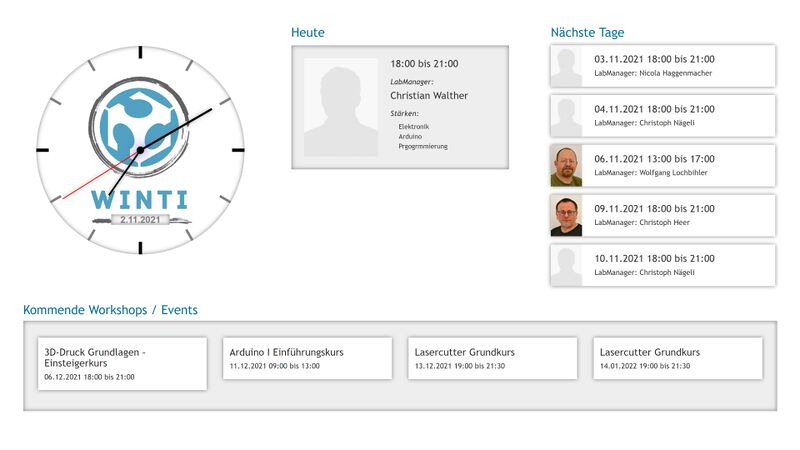The width and height of the screenshot is (800, 450).
Task: Click the date 2.11.2021 on the clock
Action: (140, 220)
